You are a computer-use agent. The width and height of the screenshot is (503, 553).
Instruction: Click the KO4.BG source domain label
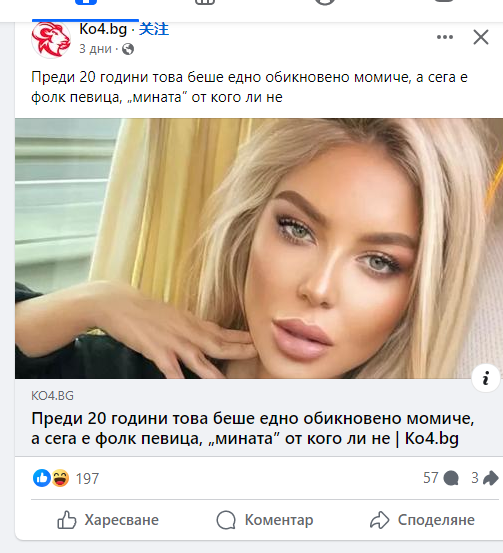tap(52, 396)
